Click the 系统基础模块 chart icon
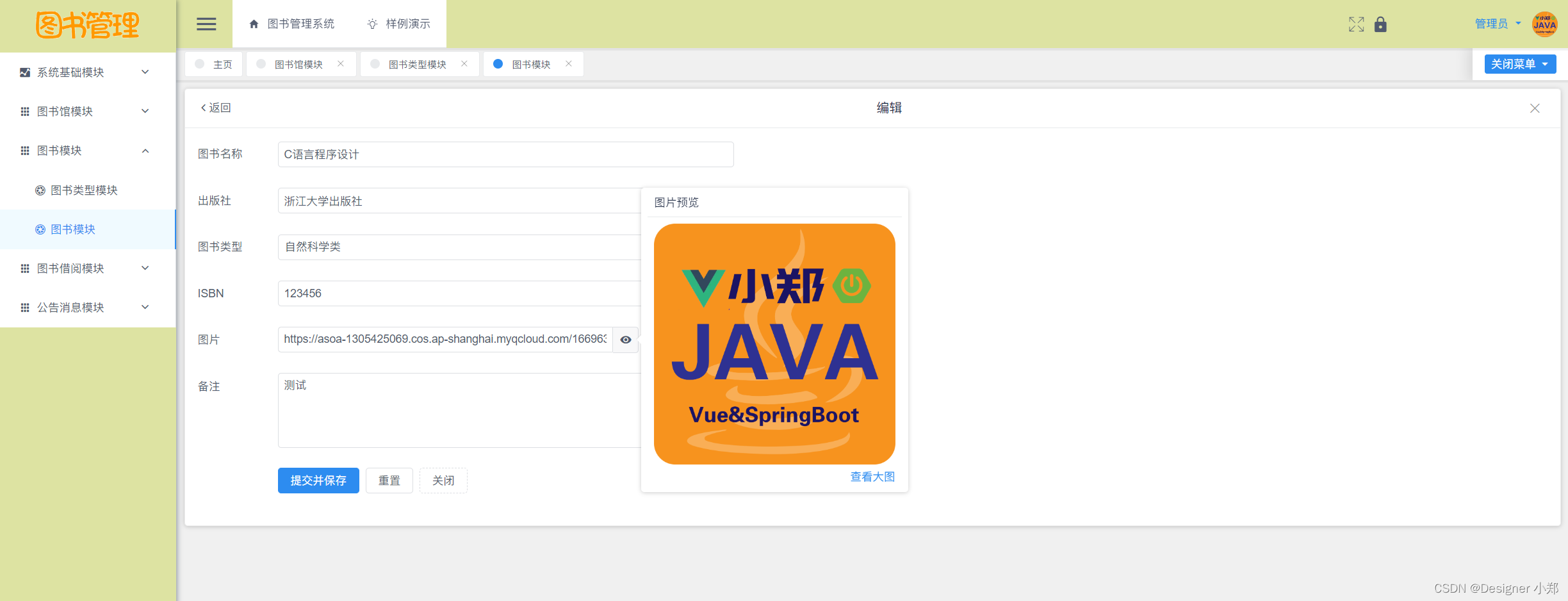Viewport: 1568px width, 601px height. 25,72
